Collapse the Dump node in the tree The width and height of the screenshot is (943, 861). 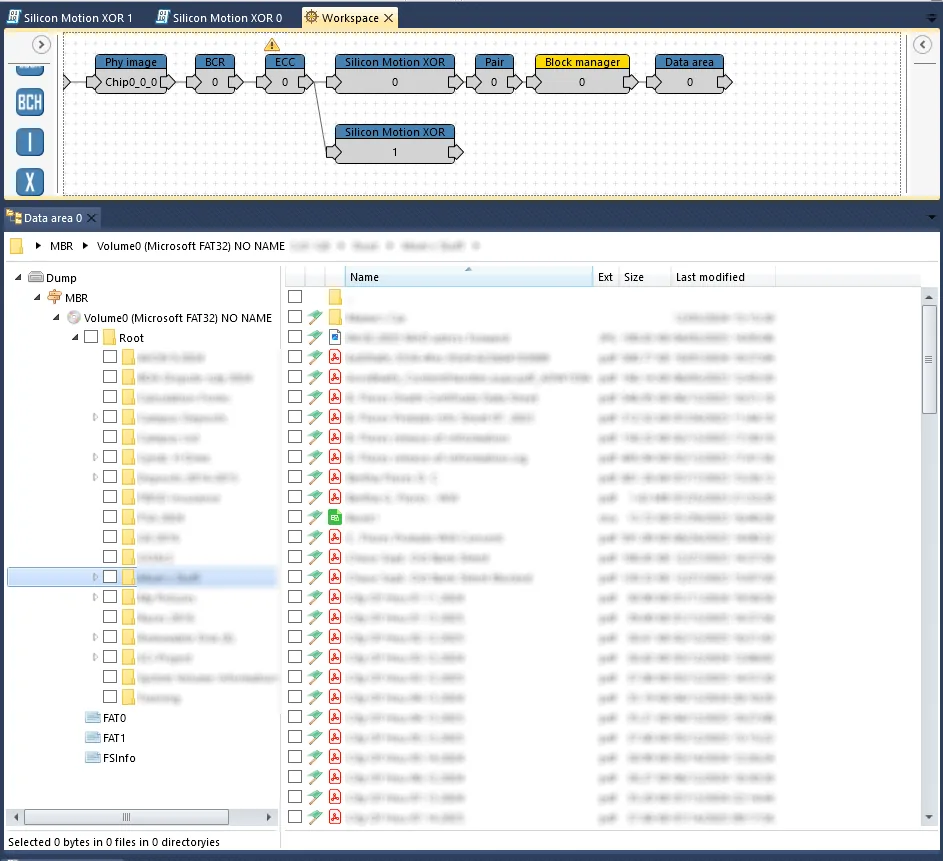18,277
